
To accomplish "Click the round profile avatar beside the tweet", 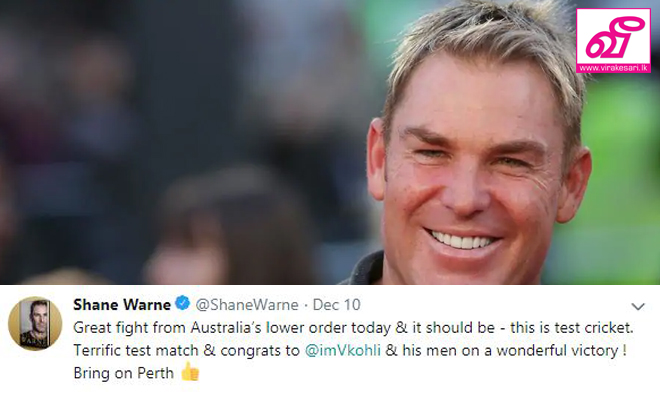I will pos(35,323).
